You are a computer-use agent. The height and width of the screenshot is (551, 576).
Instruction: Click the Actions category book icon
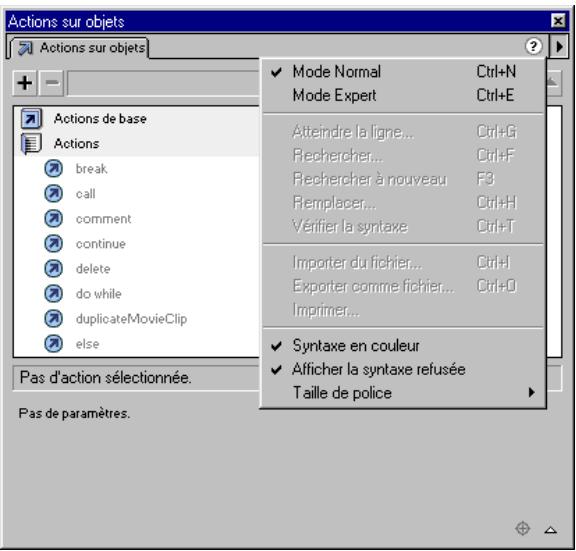31,144
